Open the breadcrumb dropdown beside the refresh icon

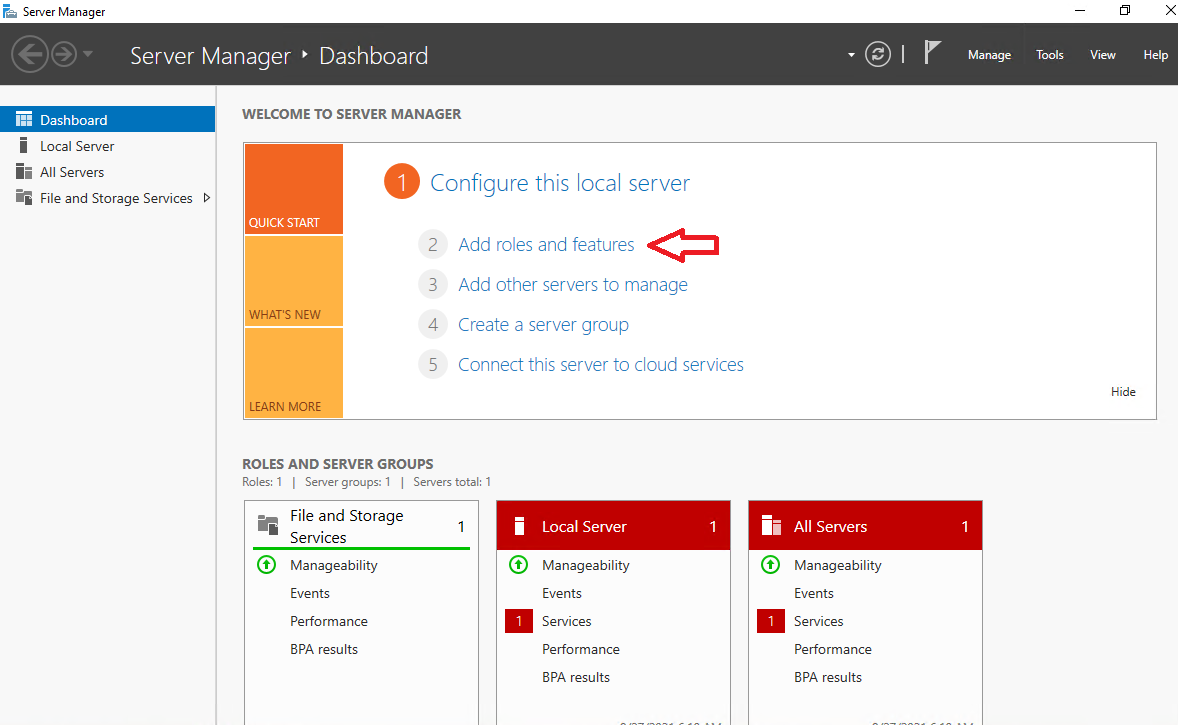point(850,55)
